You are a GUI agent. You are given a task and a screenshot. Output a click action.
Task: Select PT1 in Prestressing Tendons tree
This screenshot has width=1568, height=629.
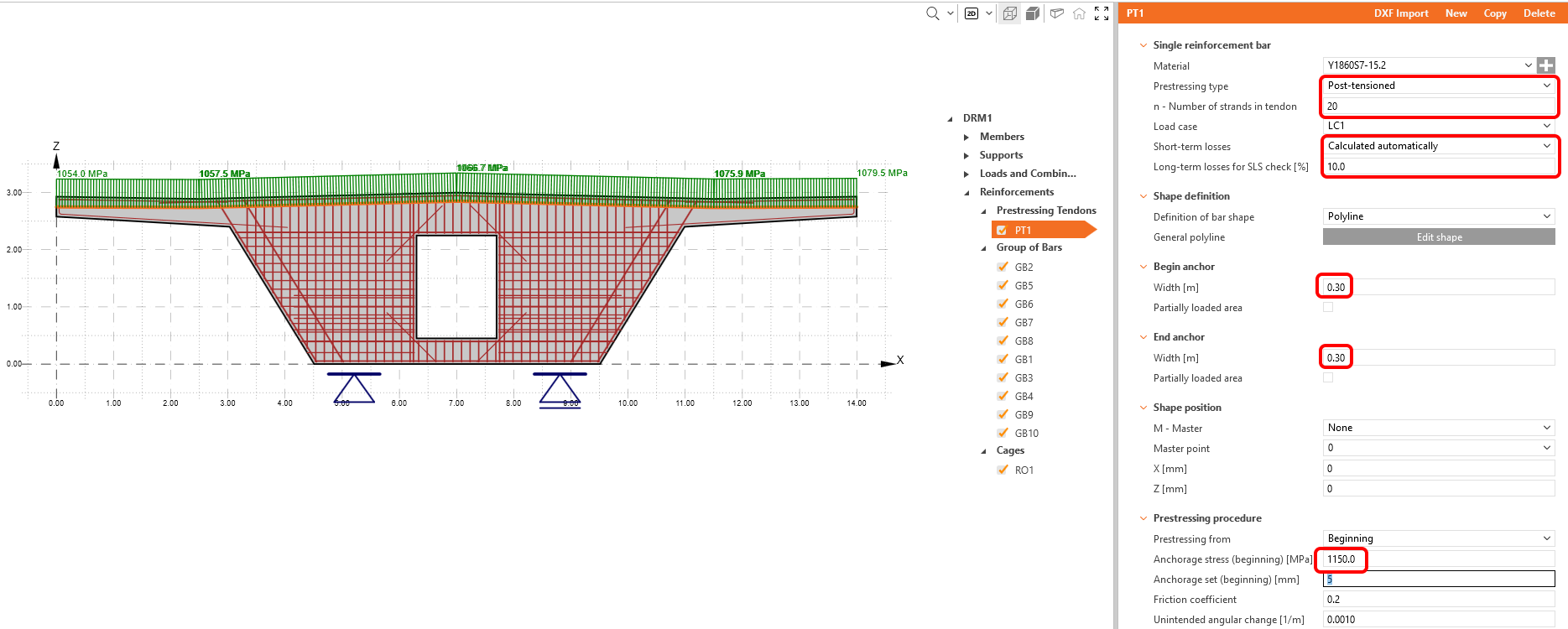1023,230
